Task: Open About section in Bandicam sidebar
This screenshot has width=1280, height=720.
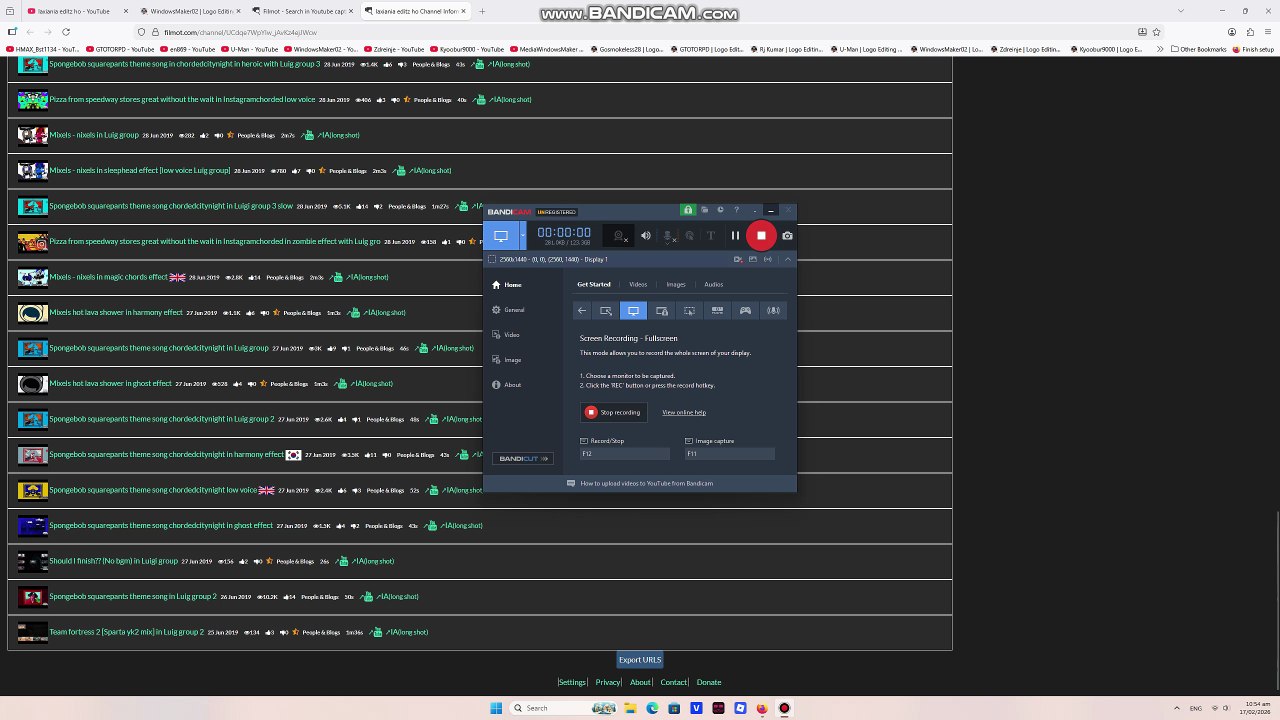Action: point(506,385)
